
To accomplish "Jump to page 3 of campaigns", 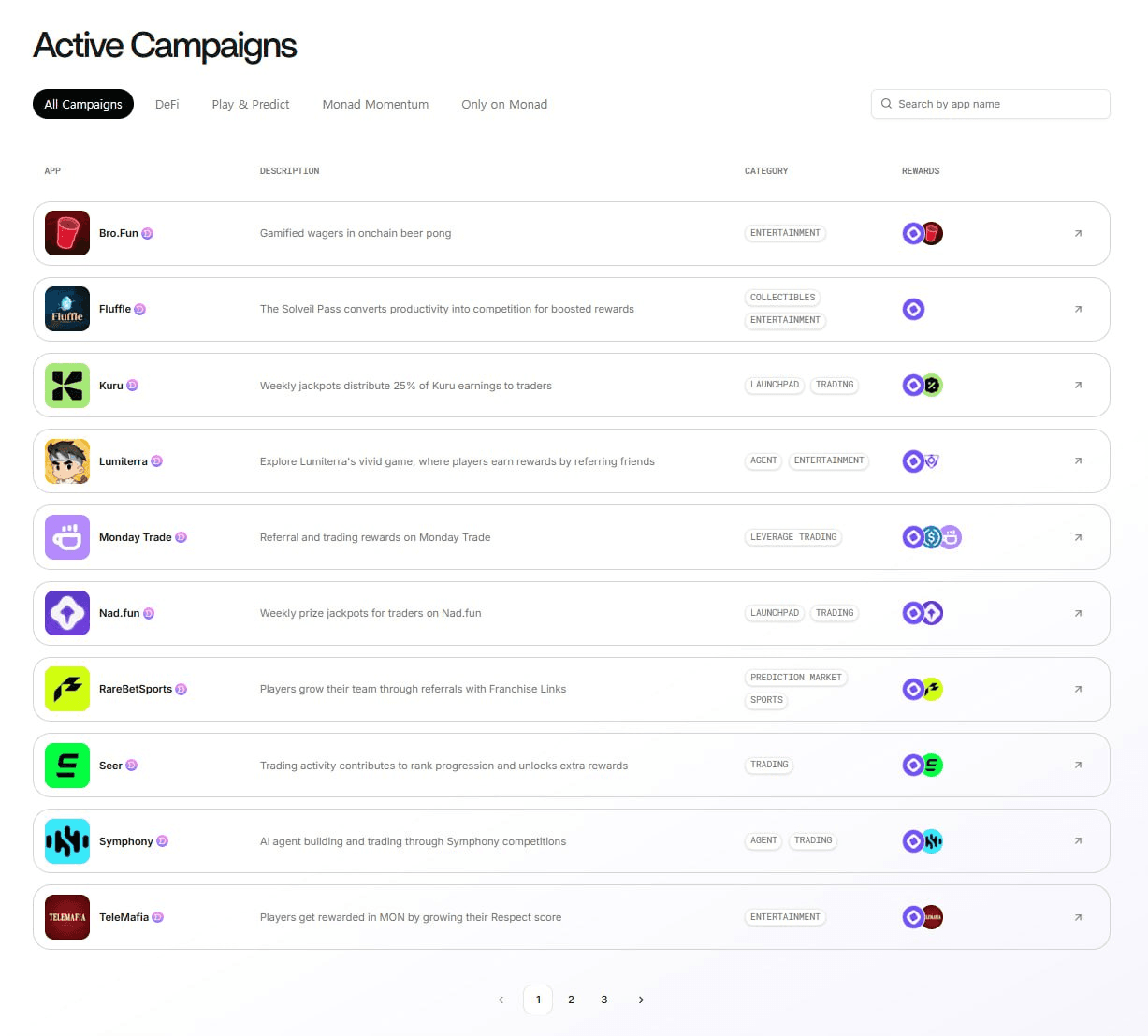I will point(604,1000).
